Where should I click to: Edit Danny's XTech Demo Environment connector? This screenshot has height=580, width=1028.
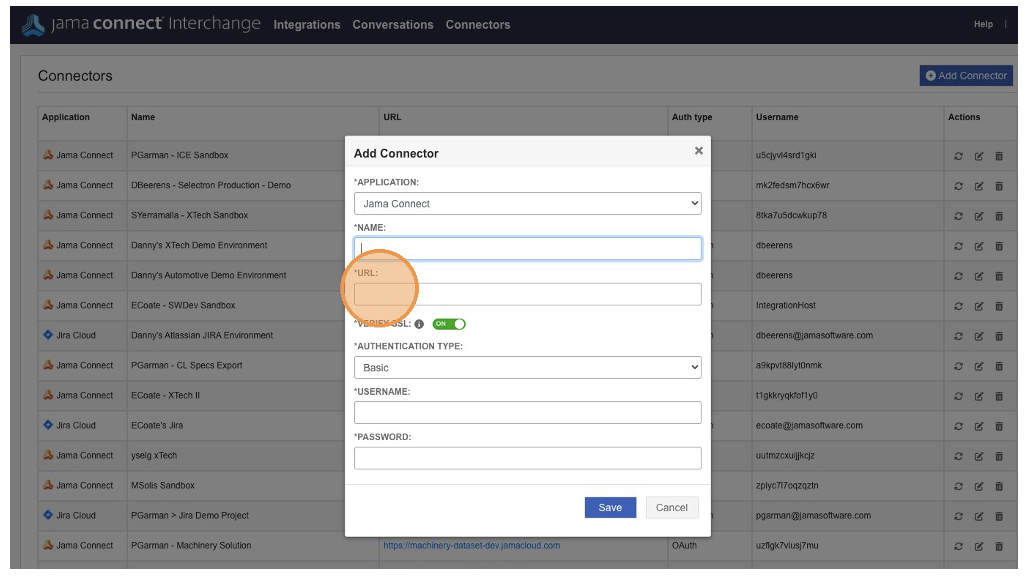coord(979,246)
